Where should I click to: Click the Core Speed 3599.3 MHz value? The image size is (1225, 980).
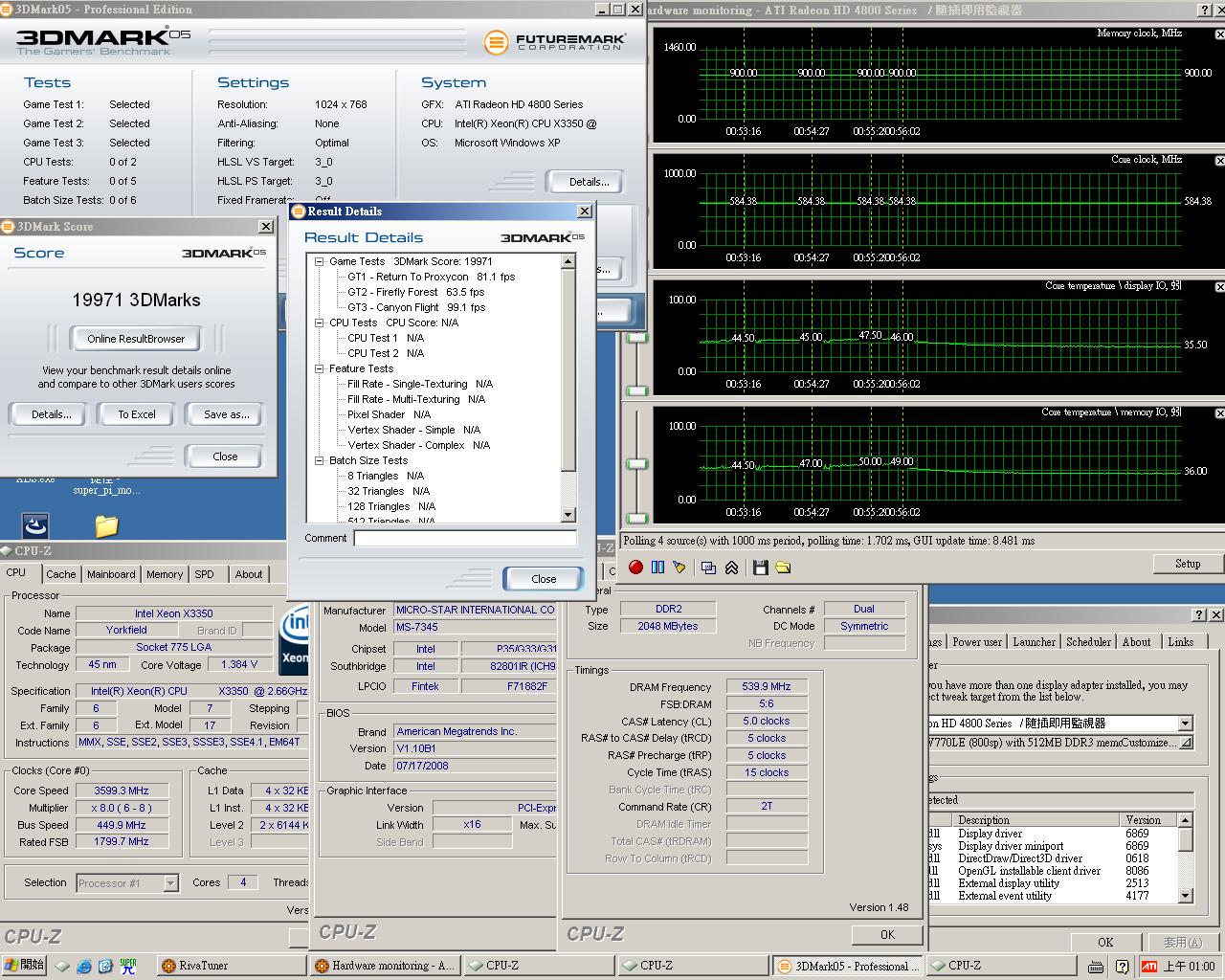[122, 791]
